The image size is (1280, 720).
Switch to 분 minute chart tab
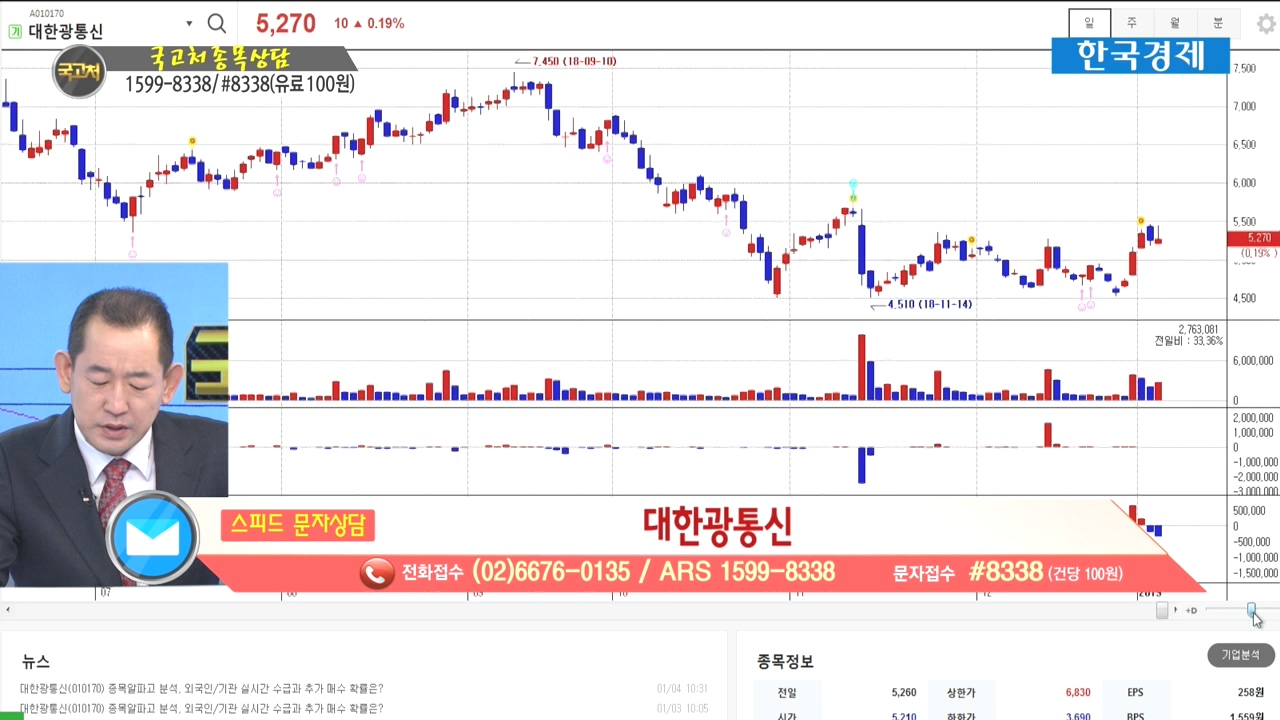(x=1218, y=23)
